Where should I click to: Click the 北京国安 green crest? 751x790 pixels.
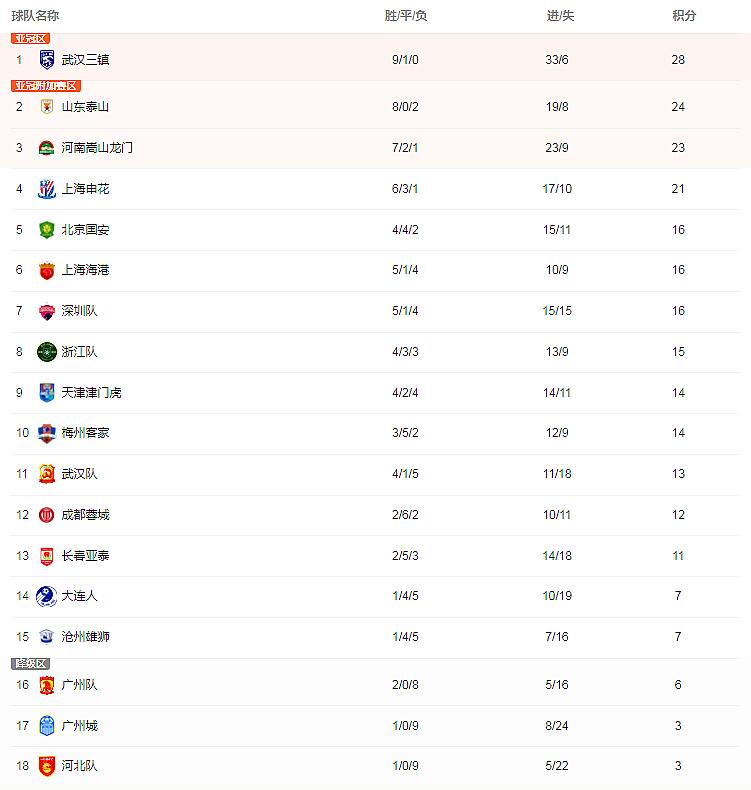point(47,230)
